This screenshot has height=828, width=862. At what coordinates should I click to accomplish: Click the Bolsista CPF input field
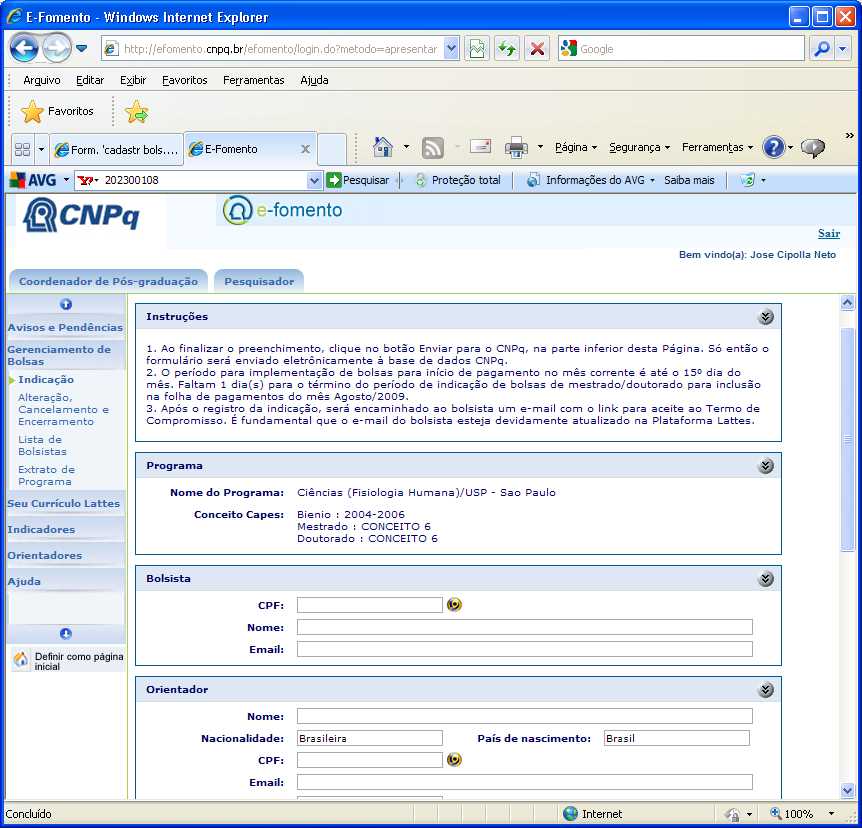click(x=369, y=605)
